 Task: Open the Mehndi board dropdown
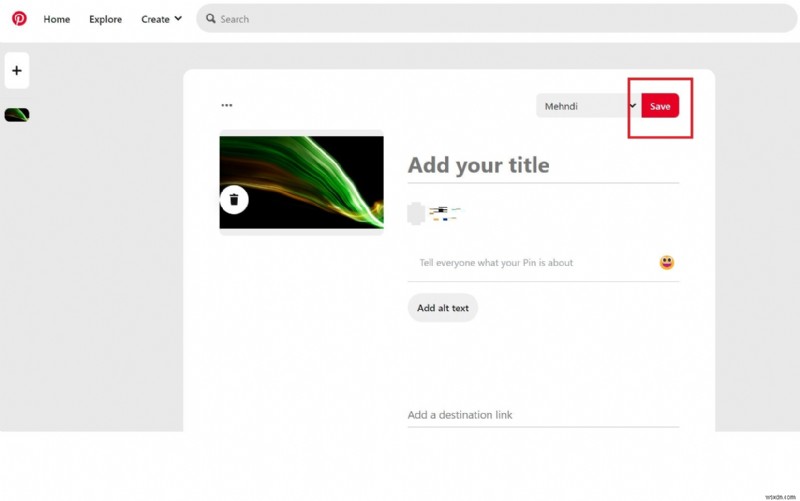[588, 106]
